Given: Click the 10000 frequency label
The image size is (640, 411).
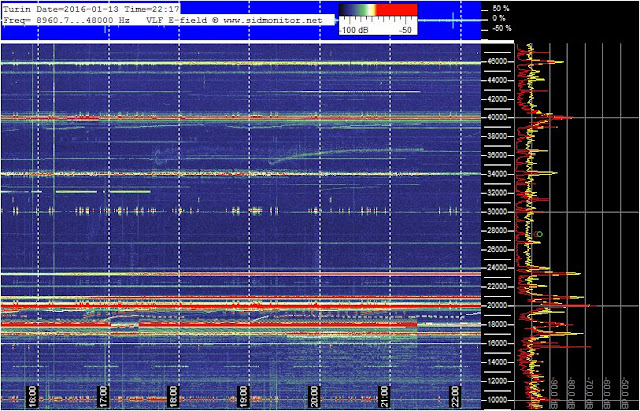Looking at the screenshot, I should [497, 400].
